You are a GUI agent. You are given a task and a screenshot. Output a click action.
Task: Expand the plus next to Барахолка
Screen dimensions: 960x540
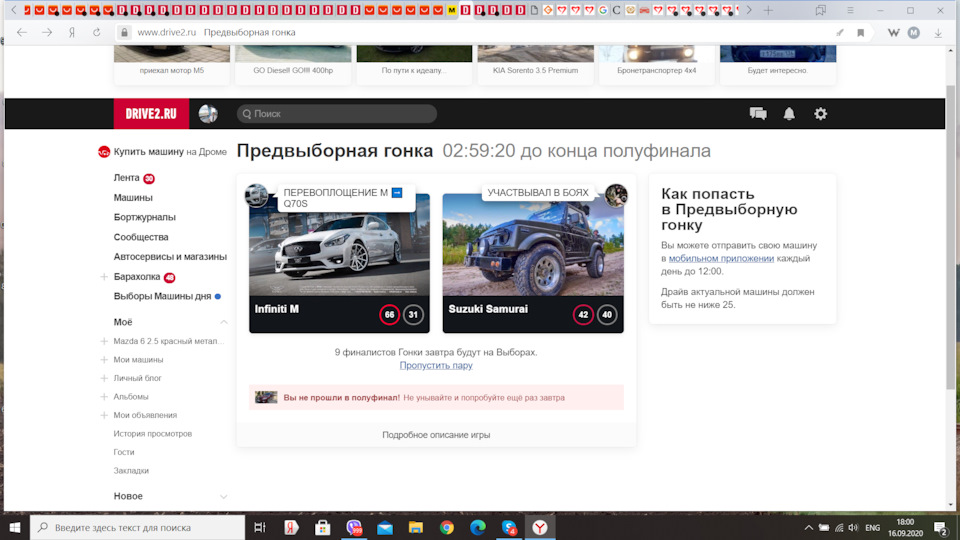tap(104, 277)
